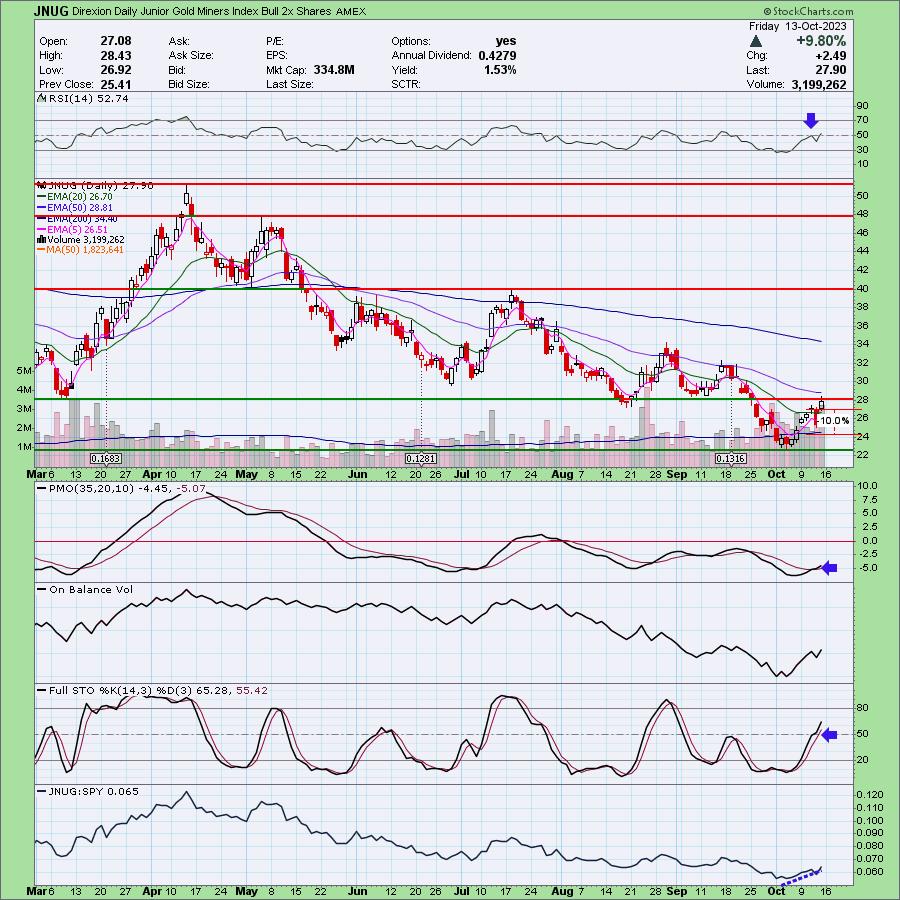This screenshot has width=900, height=900.
Task: Click the 0.1683 dividend marker label
Action: (106, 459)
